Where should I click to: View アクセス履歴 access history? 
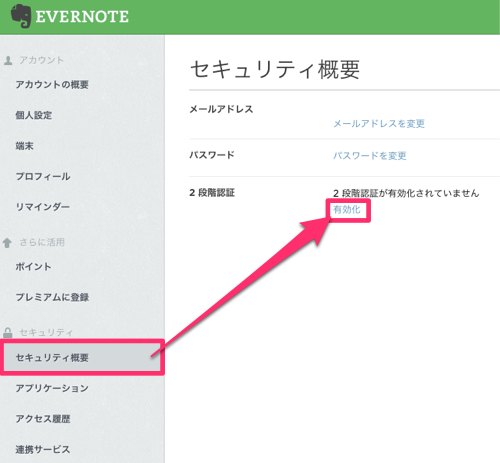(x=43, y=419)
